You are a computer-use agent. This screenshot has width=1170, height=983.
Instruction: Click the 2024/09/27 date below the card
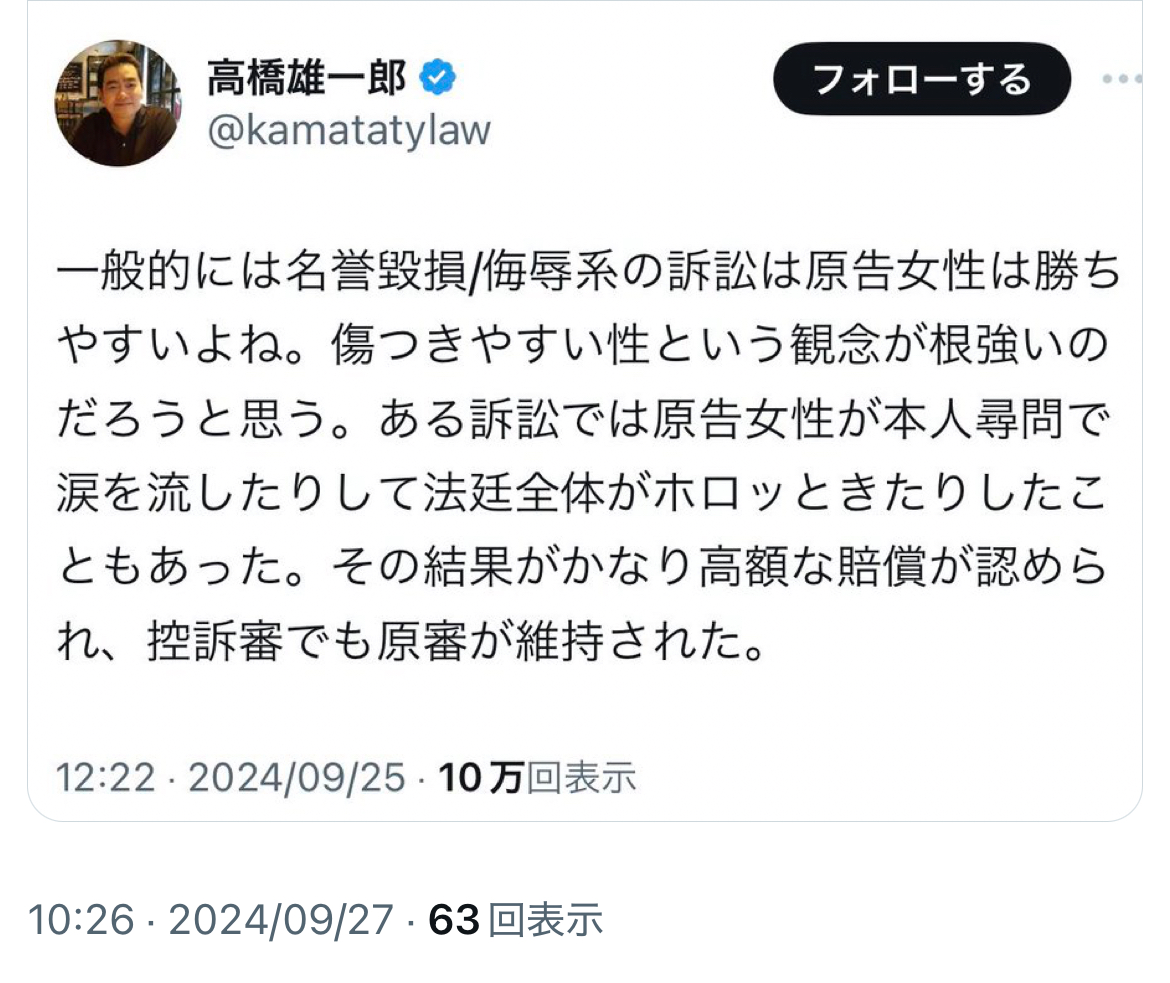tap(281, 920)
